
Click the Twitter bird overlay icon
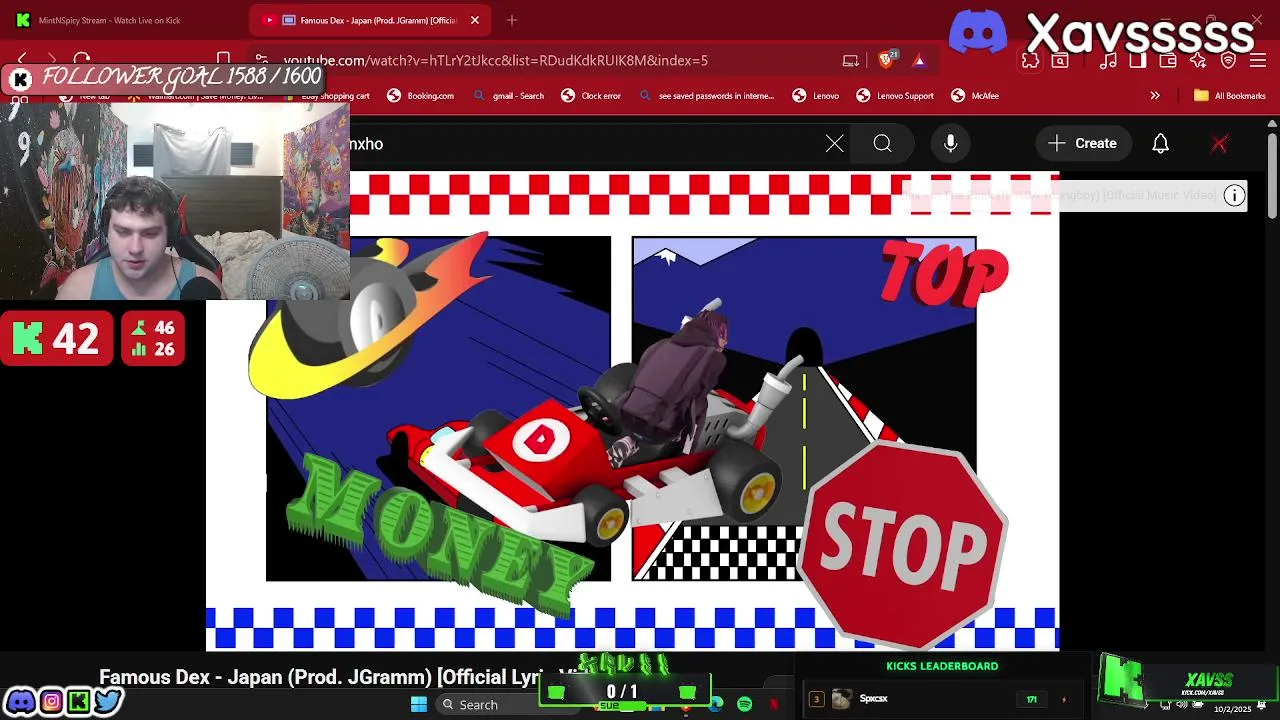(108, 701)
